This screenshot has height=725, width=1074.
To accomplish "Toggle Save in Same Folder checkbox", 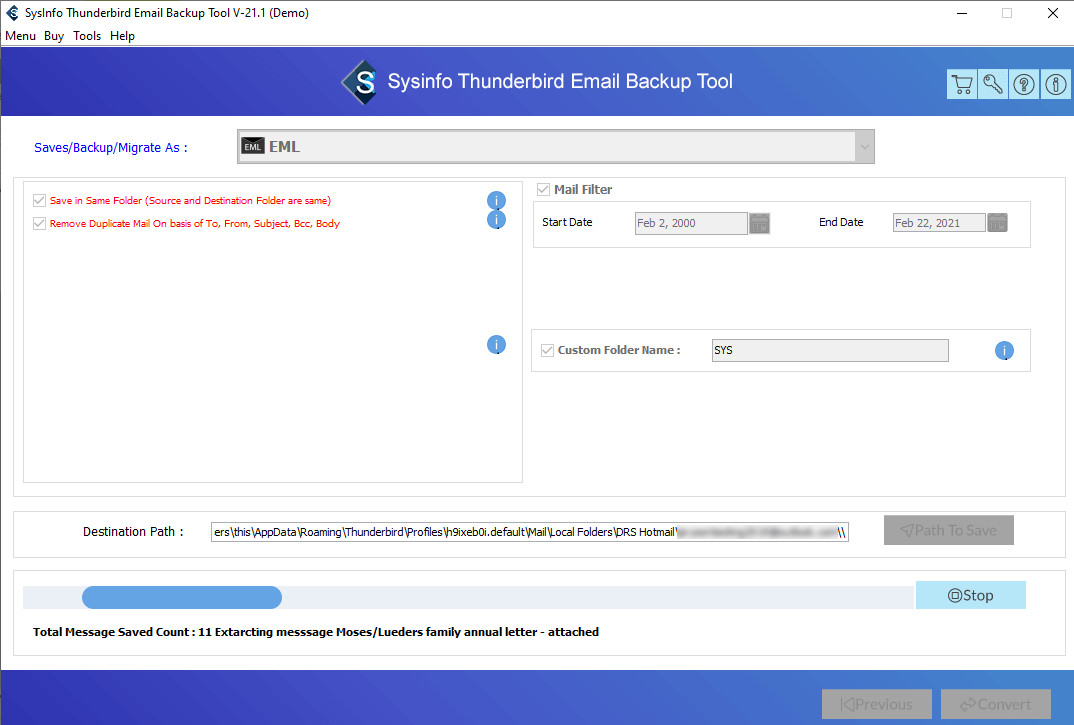I will [x=39, y=200].
